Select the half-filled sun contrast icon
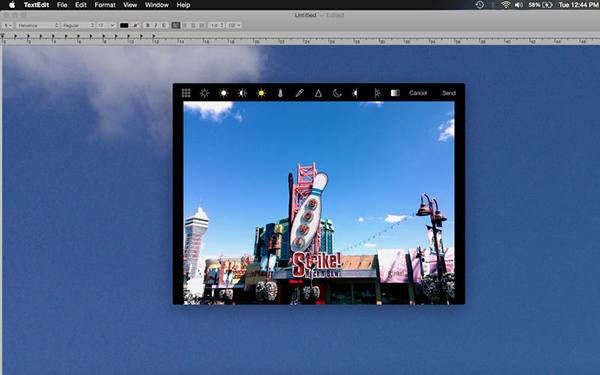This screenshot has height=375, width=600. [x=242, y=93]
